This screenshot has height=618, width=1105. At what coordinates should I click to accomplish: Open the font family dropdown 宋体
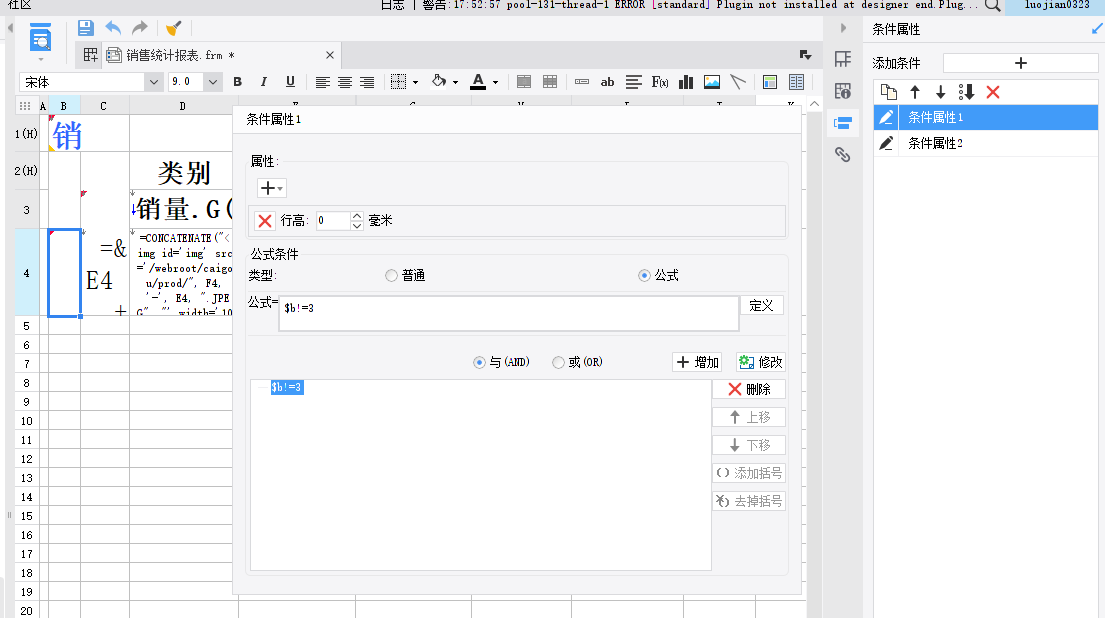click(154, 82)
